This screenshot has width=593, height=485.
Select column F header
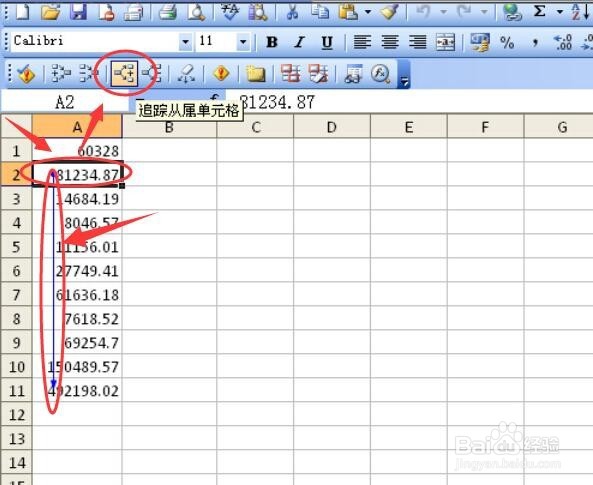click(485, 127)
